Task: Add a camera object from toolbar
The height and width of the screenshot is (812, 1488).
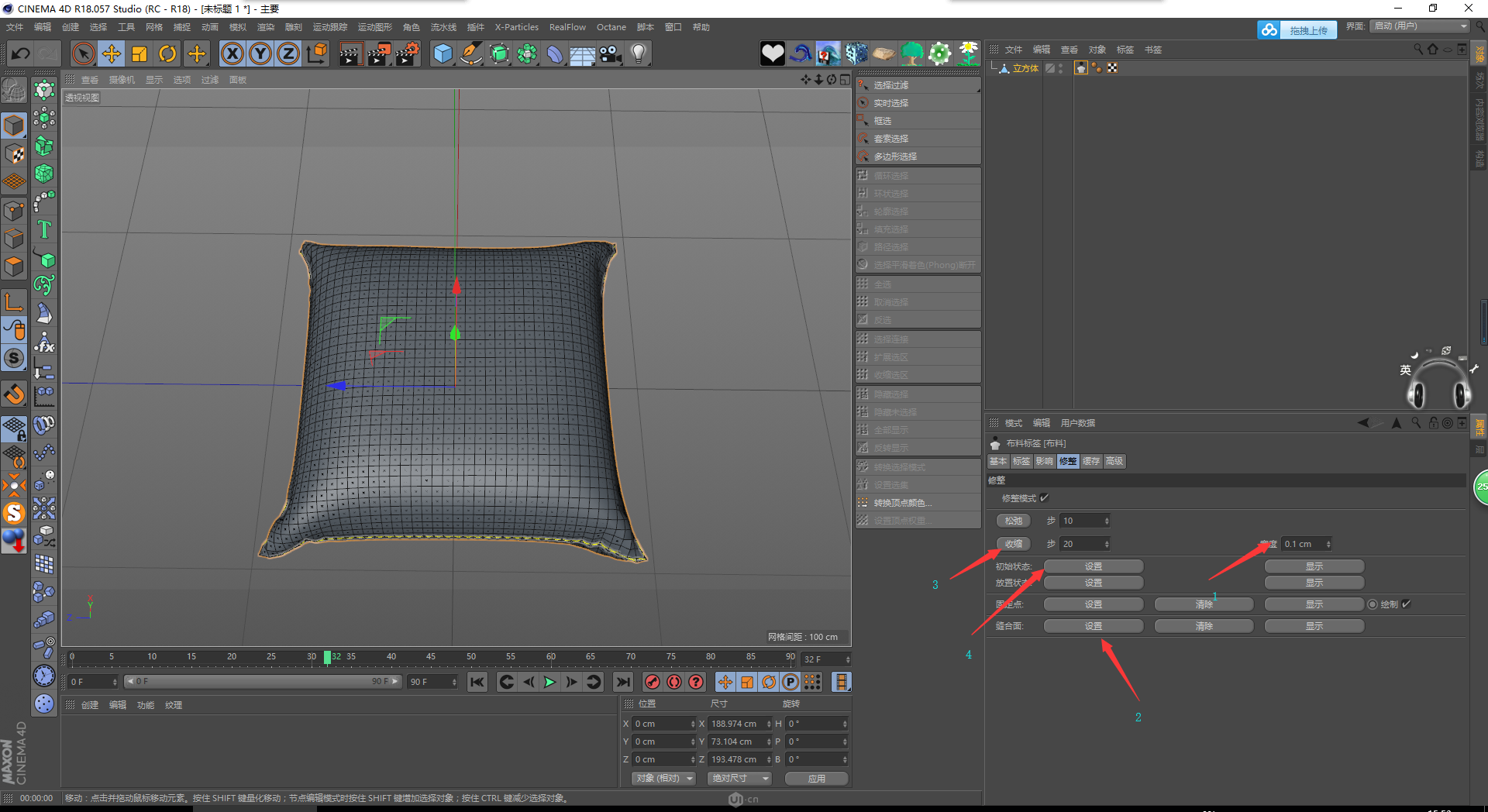Action: [611, 53]
